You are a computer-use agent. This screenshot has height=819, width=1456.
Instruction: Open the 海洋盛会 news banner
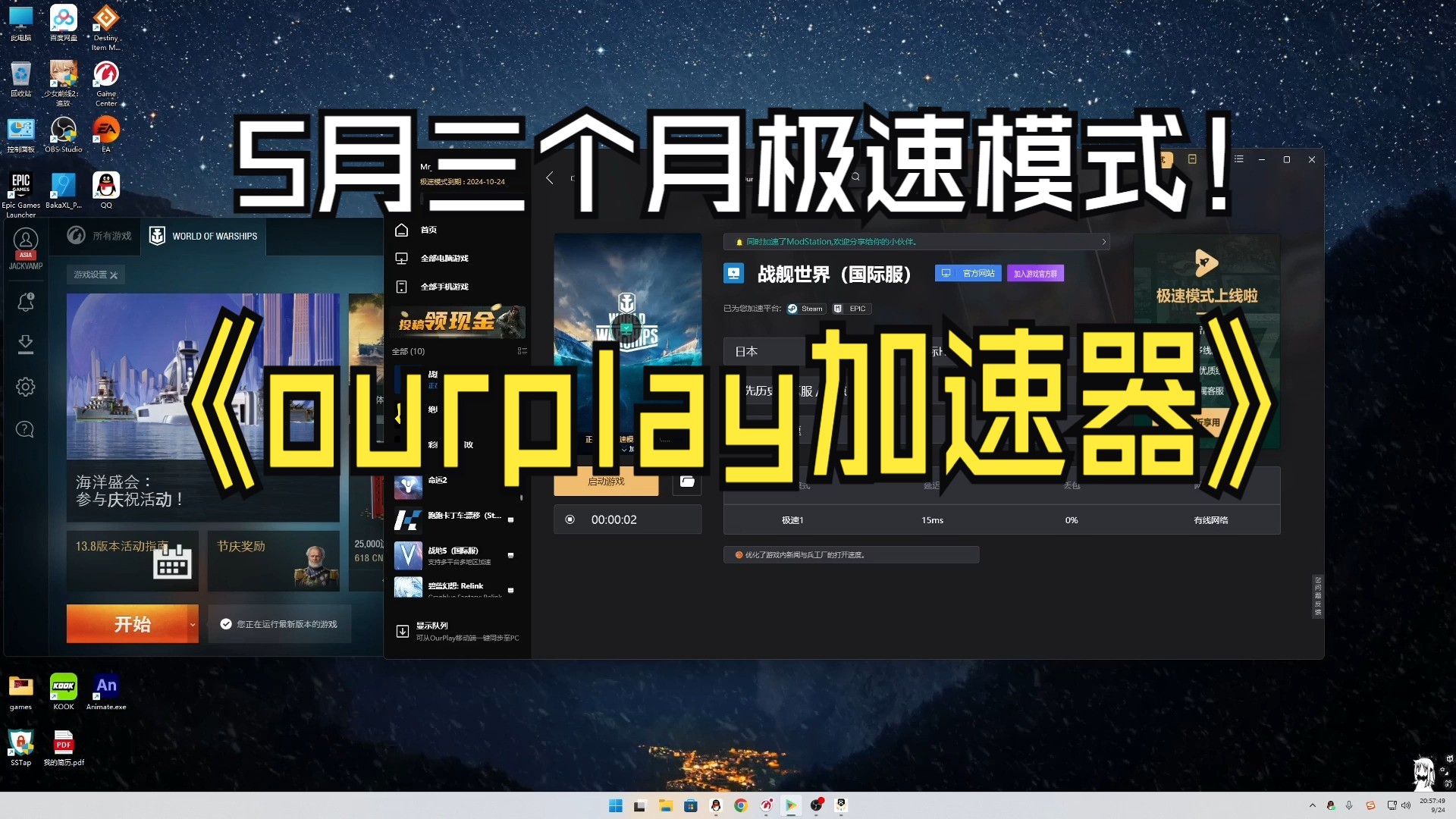[202, 407]
